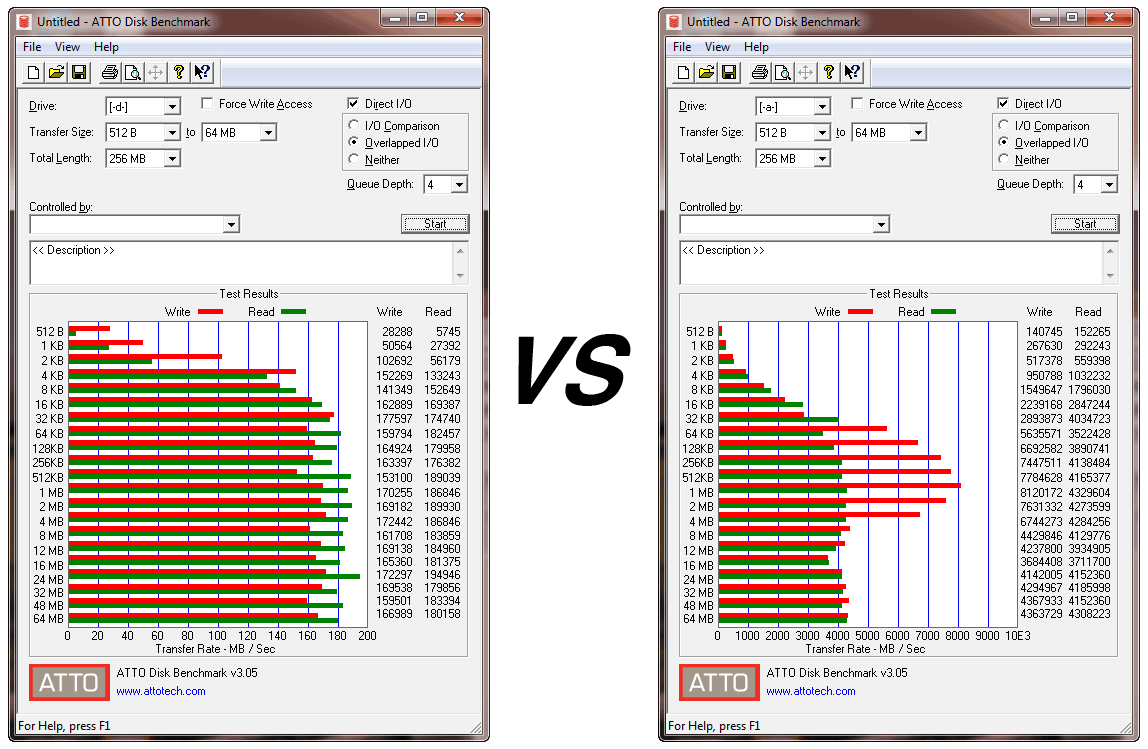Screen dimensions: 1148x749
Task: Click Start button in left window
Action: [435, 224]
